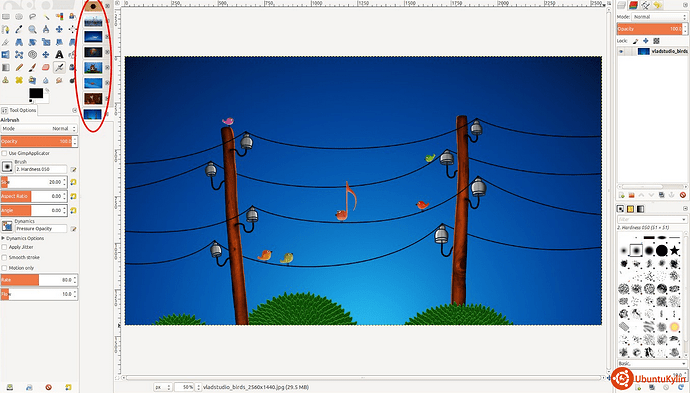Edit the brush next to Hardness 050
The width and height of the screenshot is (690, 393).
pyautogui.click(x=73, y=169)
